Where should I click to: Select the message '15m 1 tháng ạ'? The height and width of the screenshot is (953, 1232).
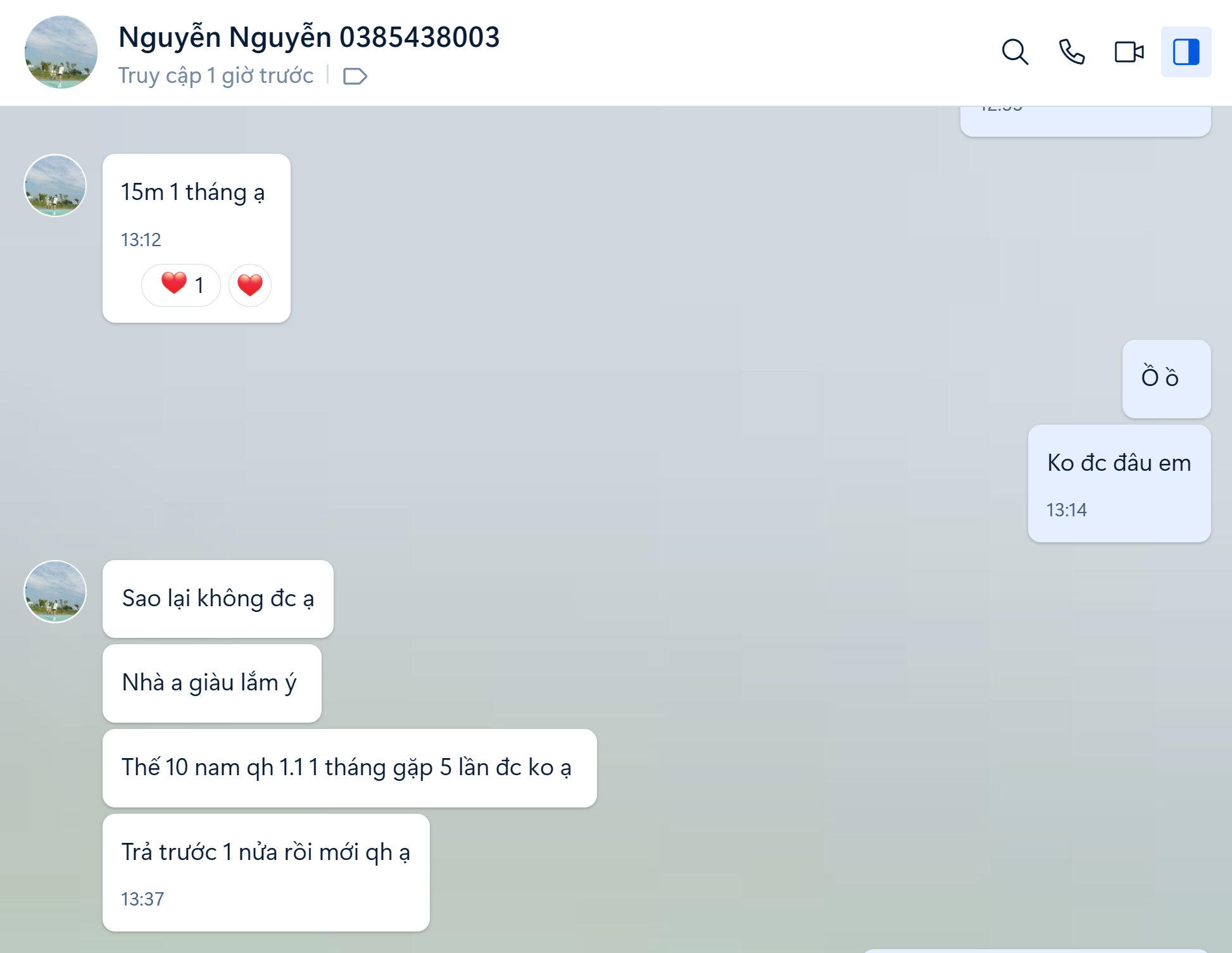pos(192,192)
